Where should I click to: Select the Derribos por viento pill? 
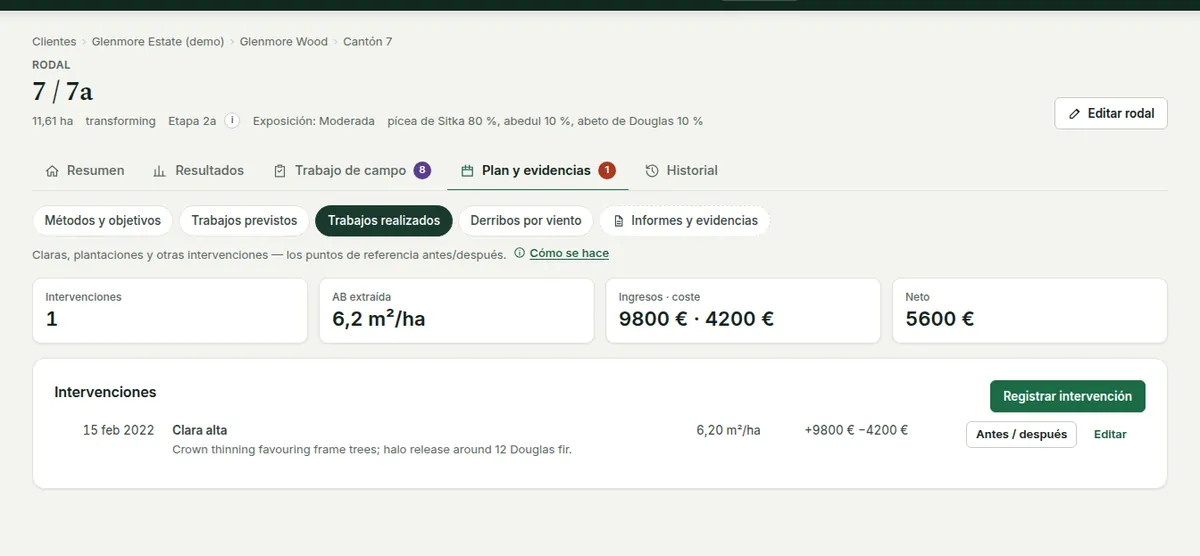(526, 221)
